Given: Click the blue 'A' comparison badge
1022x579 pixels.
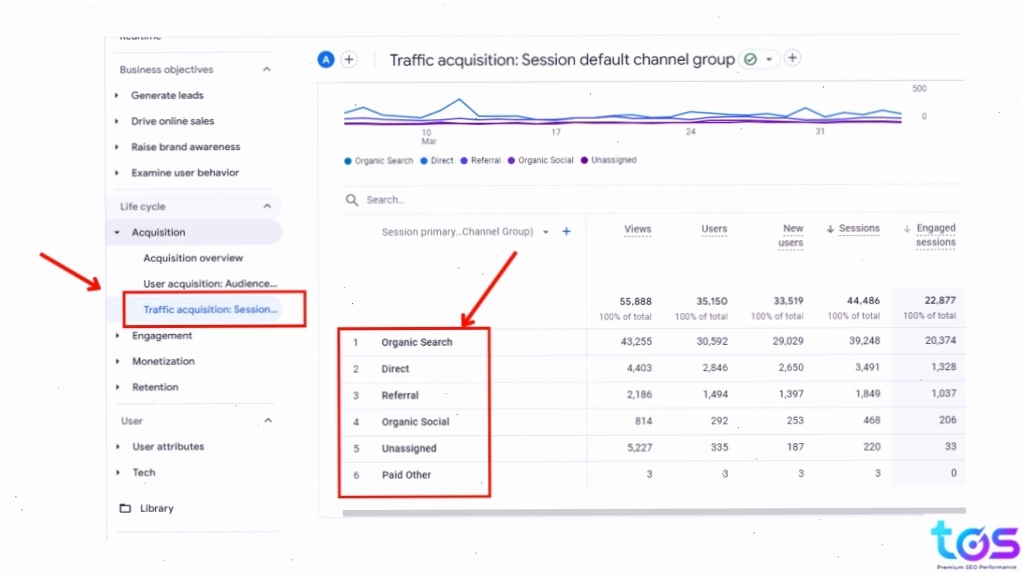Looking at the screenshot, I should coord(326,59).
